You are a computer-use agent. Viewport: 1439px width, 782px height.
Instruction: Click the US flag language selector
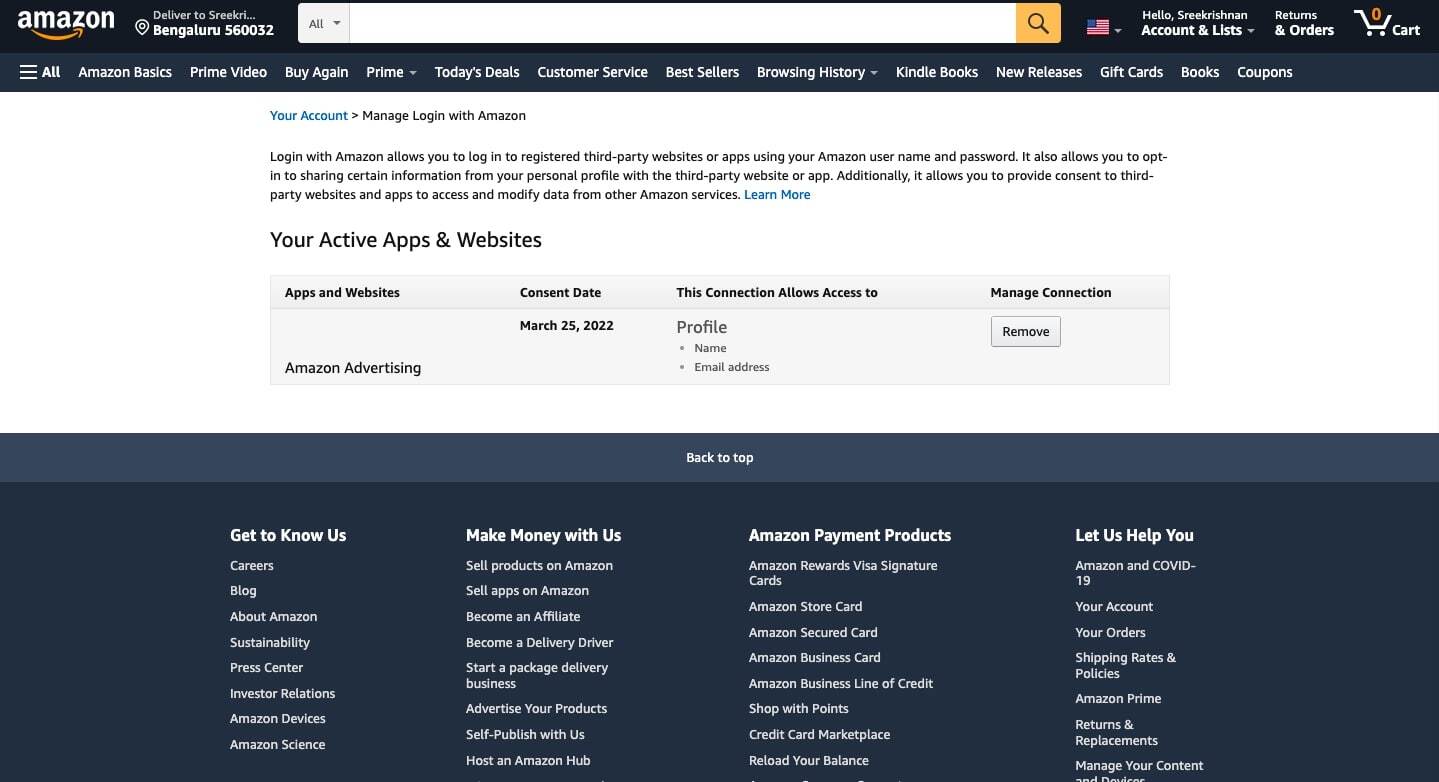(1104, 28)
